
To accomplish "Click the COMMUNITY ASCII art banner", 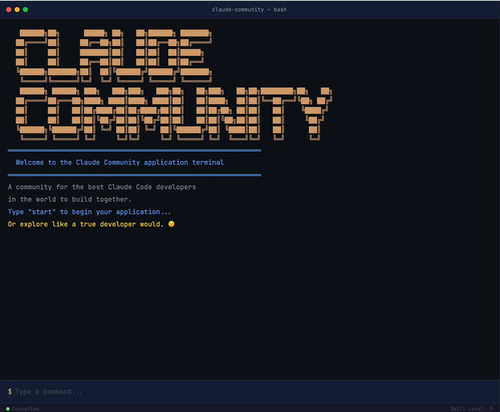I will click(x=174, y=114).
